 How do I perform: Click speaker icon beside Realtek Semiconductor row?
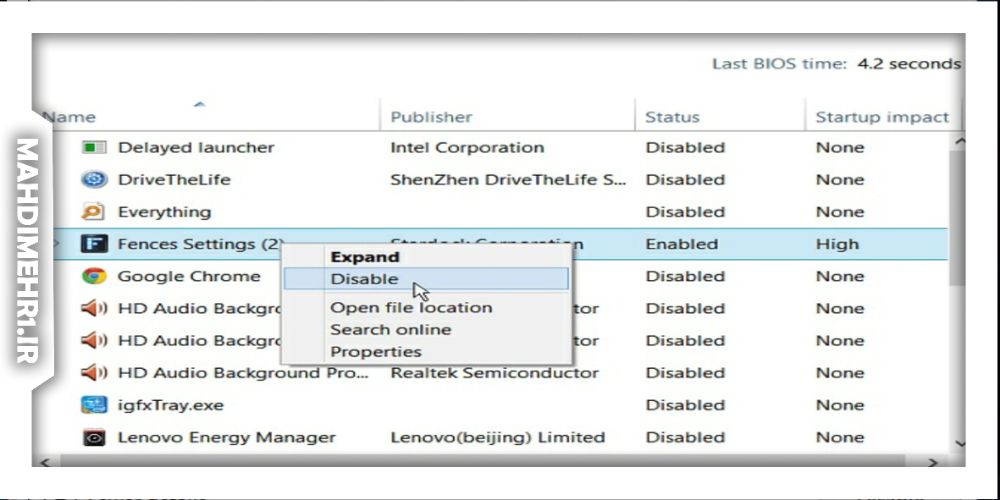tap(94, 372)
